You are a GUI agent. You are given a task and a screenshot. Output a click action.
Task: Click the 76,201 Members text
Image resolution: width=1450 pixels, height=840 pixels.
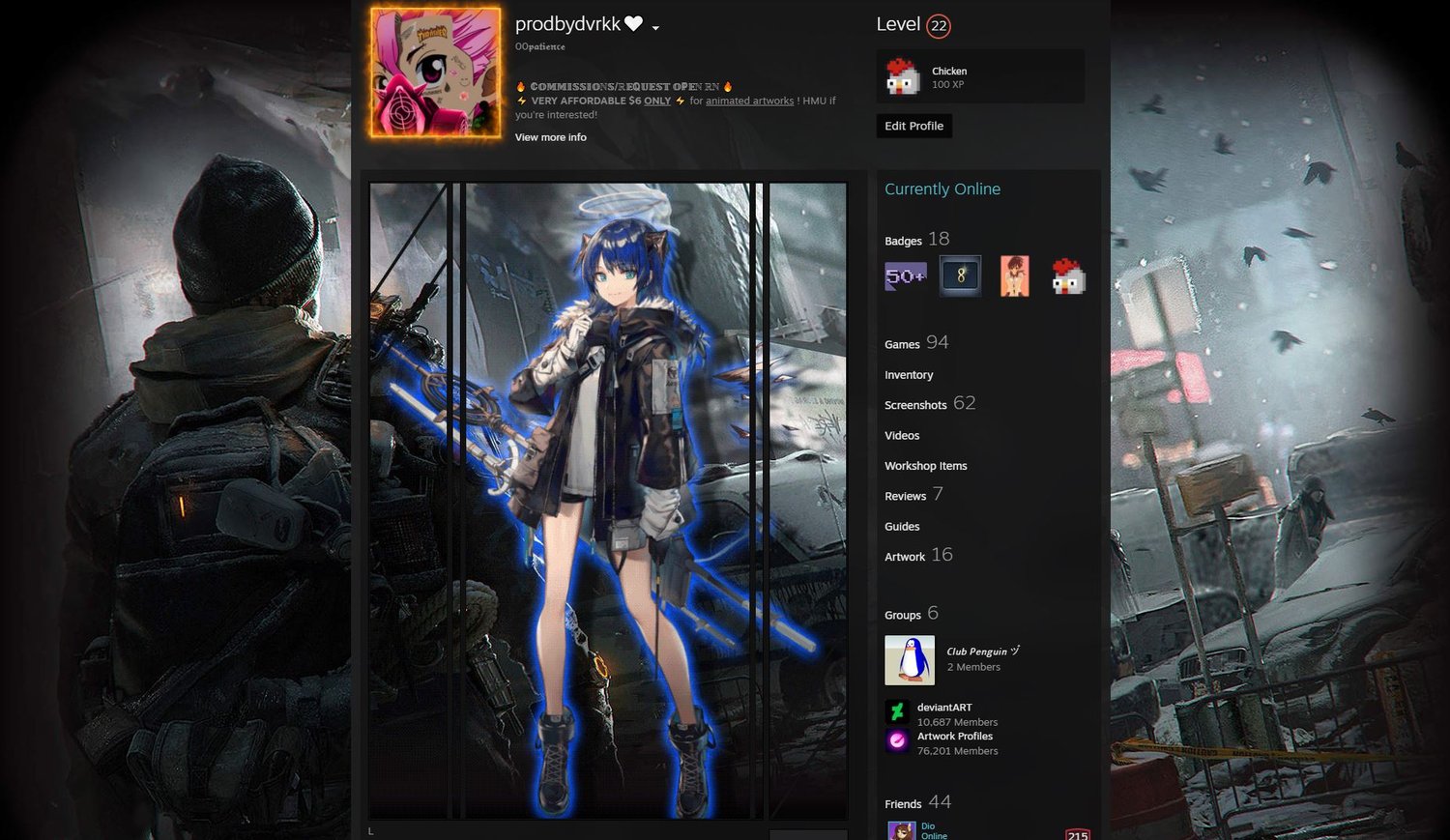coord(957,751)
